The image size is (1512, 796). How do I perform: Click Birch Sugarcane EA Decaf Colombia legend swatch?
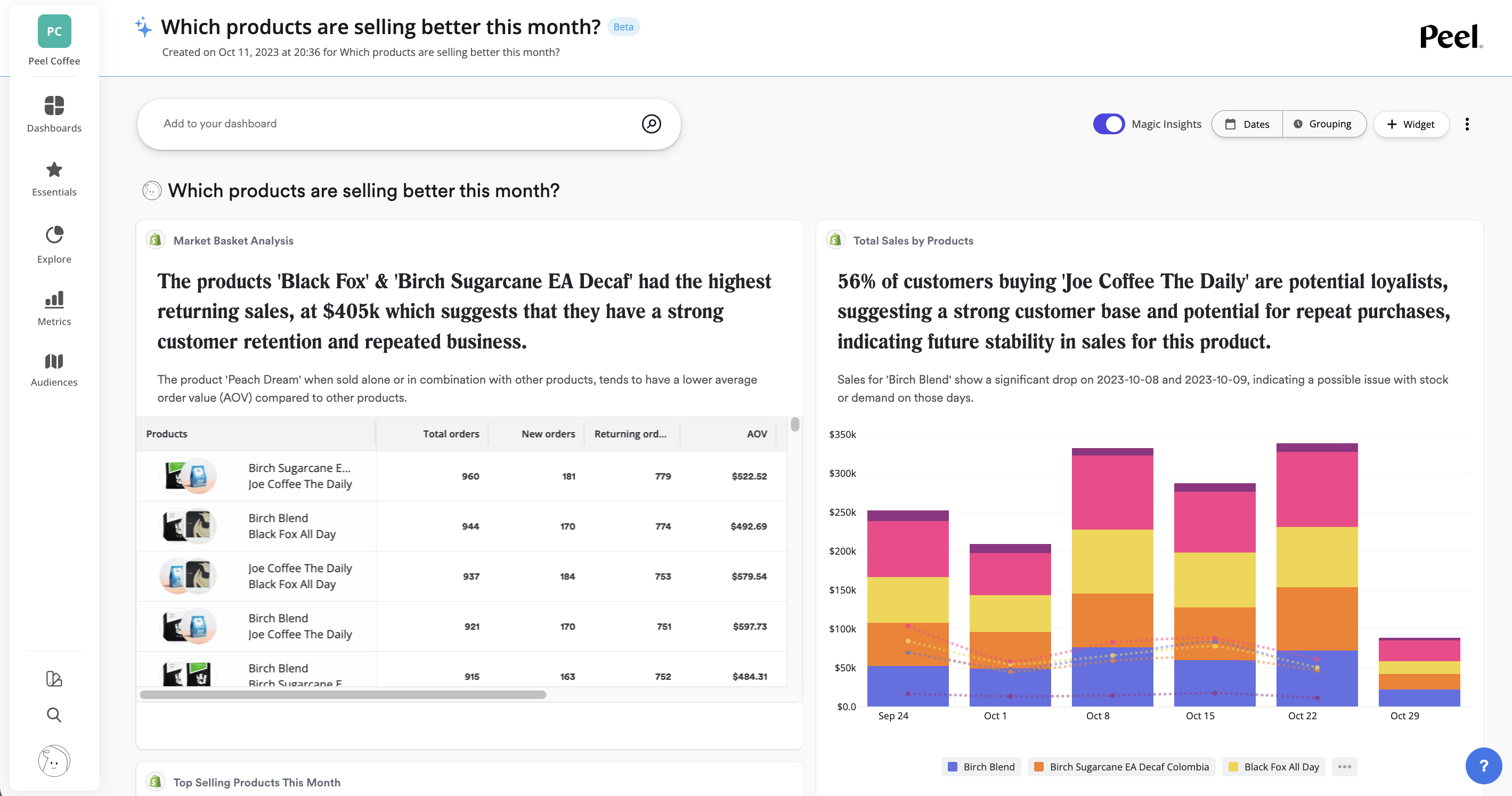click(1039, 767)
